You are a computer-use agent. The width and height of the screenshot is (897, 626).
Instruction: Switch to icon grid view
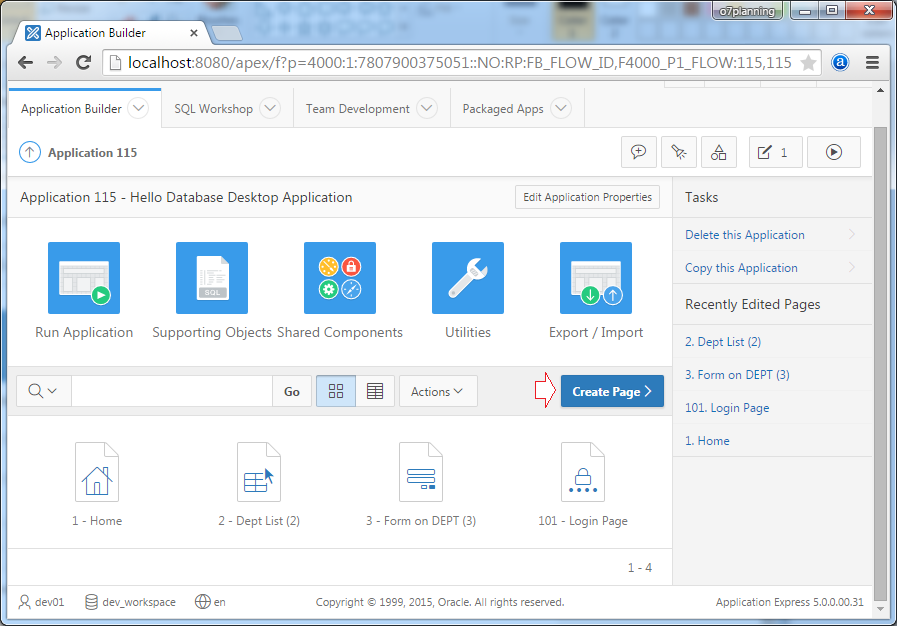tap(336, 391)
